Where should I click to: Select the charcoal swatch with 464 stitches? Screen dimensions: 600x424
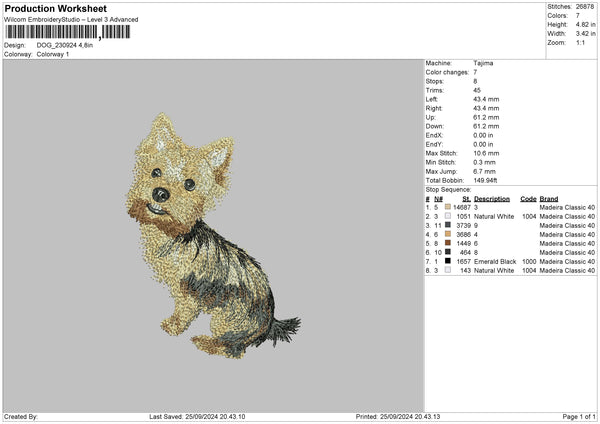447,252
